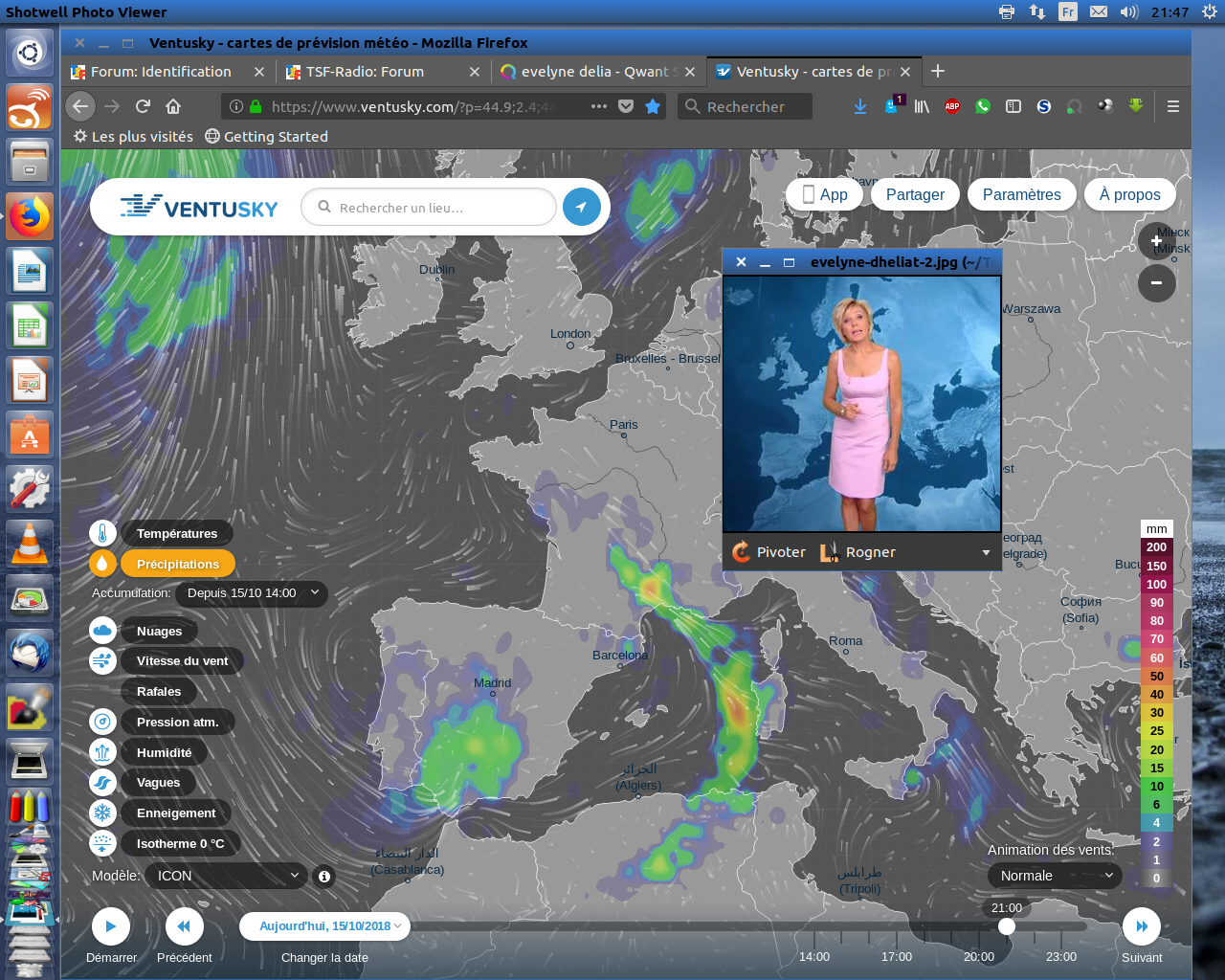Go to the Précédent time step
This screenshot has height=980, width=1225.
pos(185,926)
